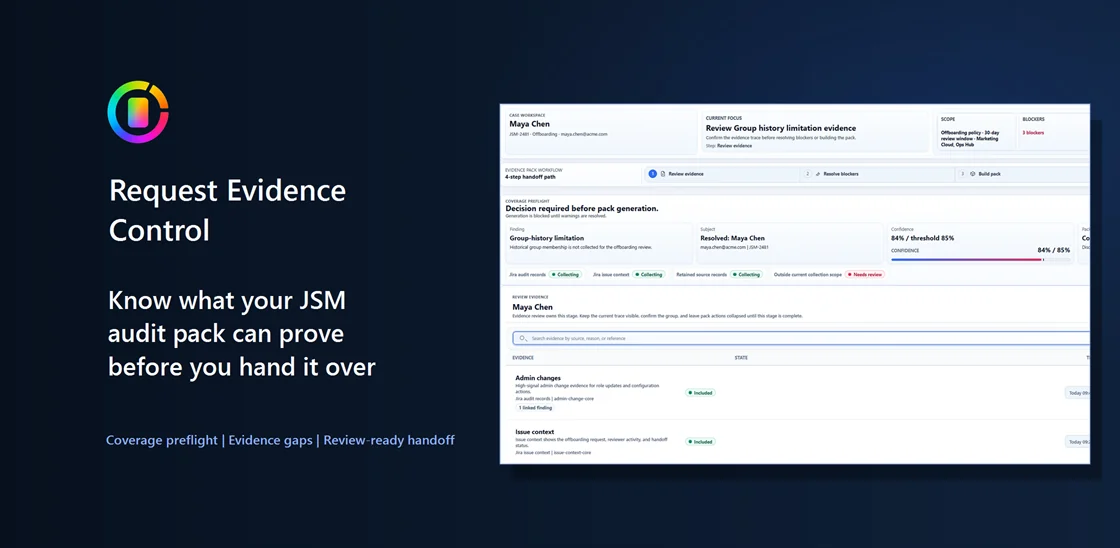
Task: Click Collecting badge for Retained source records
Action: tap(746, 274)
